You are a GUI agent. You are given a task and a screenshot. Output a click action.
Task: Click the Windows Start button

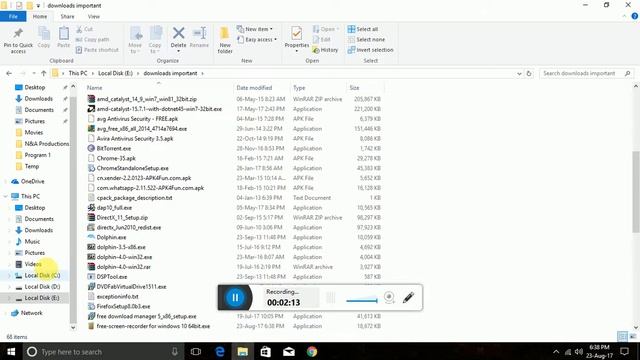11,351
